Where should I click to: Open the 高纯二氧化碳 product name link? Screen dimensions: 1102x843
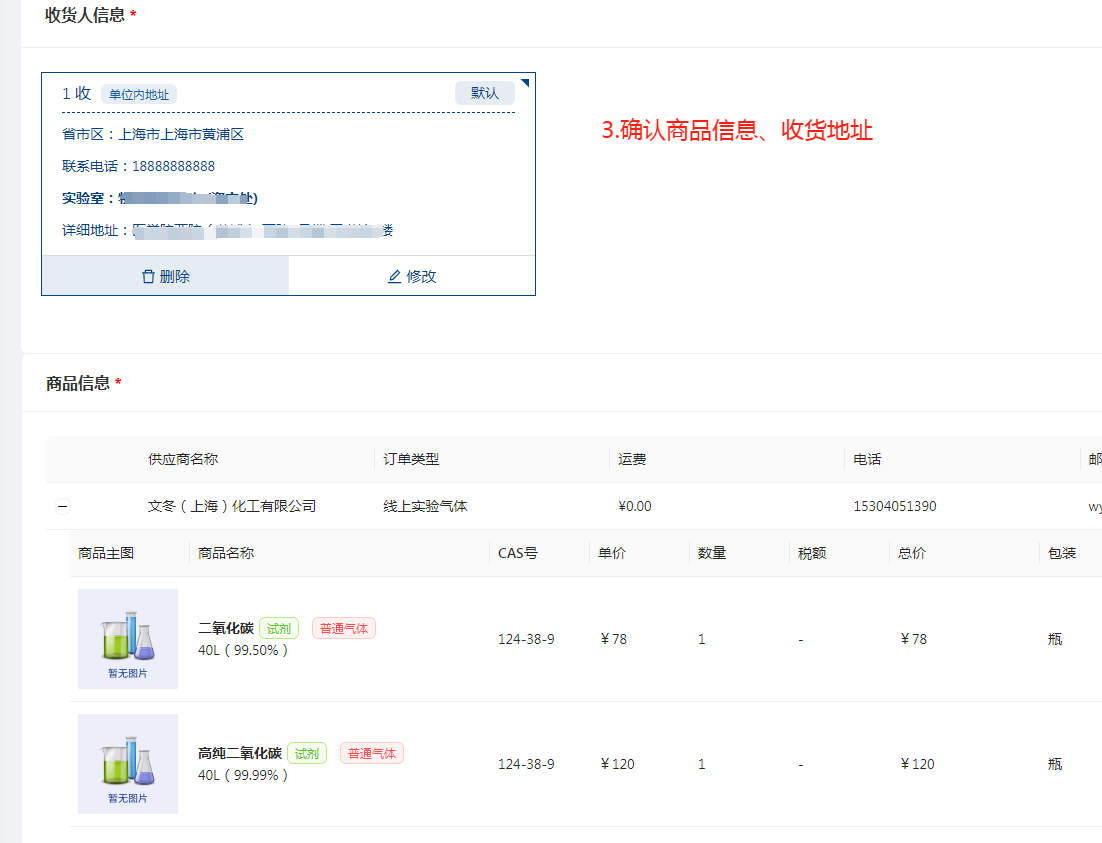pyautogui.click(x=240, y=754)
